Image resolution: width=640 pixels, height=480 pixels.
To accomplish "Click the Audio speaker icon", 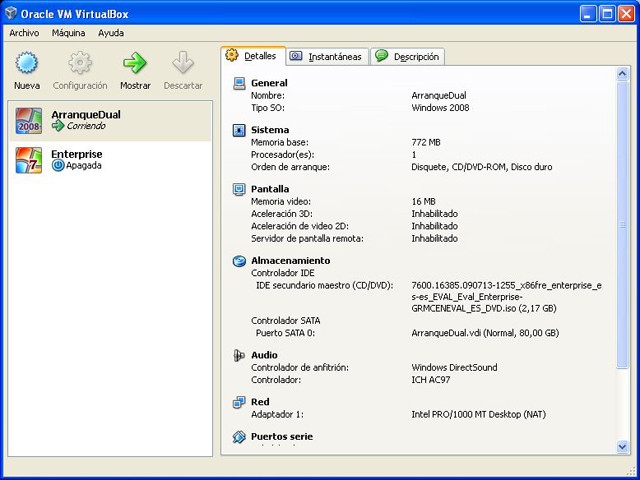I will pos(239,355).
